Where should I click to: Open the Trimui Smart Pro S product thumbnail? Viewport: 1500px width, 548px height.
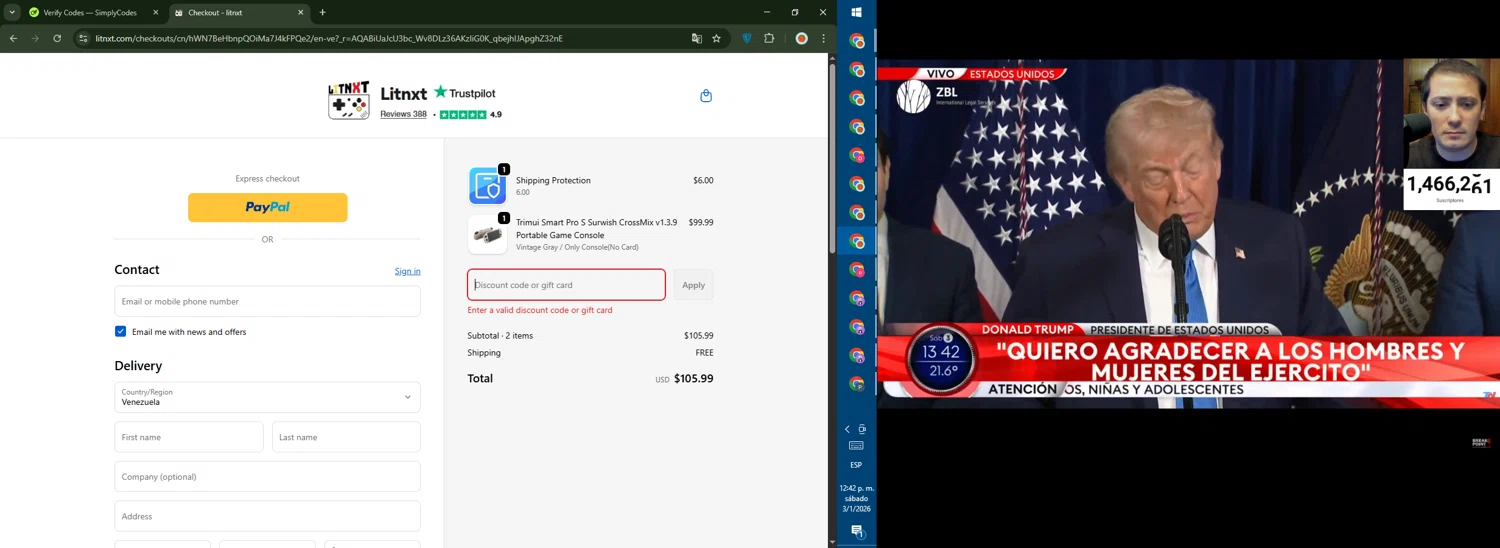[x=487, y=234]
